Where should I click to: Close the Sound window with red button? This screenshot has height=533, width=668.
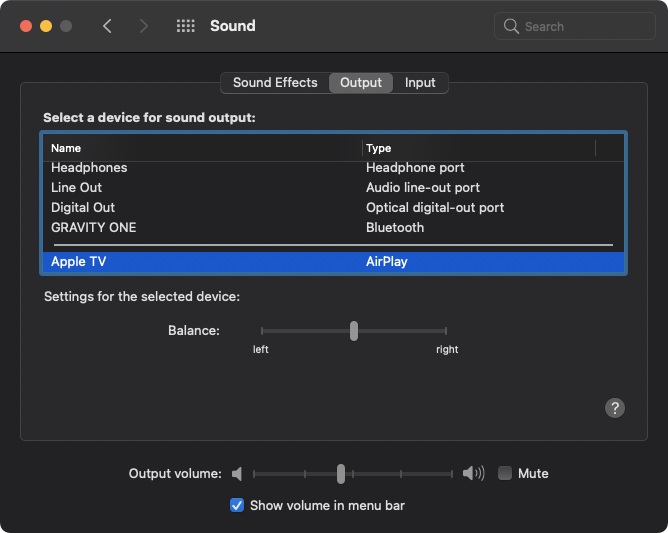click(26, 26)
